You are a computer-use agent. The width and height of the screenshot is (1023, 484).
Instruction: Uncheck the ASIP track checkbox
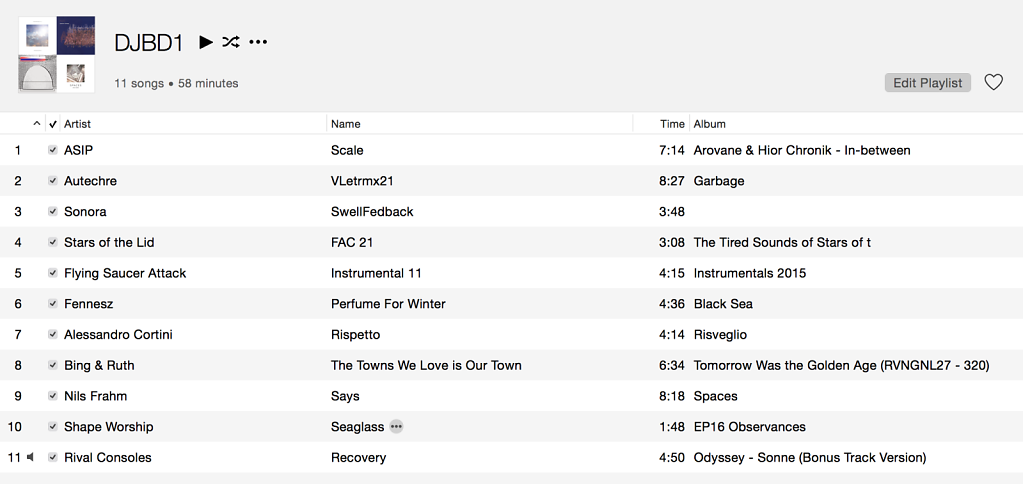[x=53, y=150]
